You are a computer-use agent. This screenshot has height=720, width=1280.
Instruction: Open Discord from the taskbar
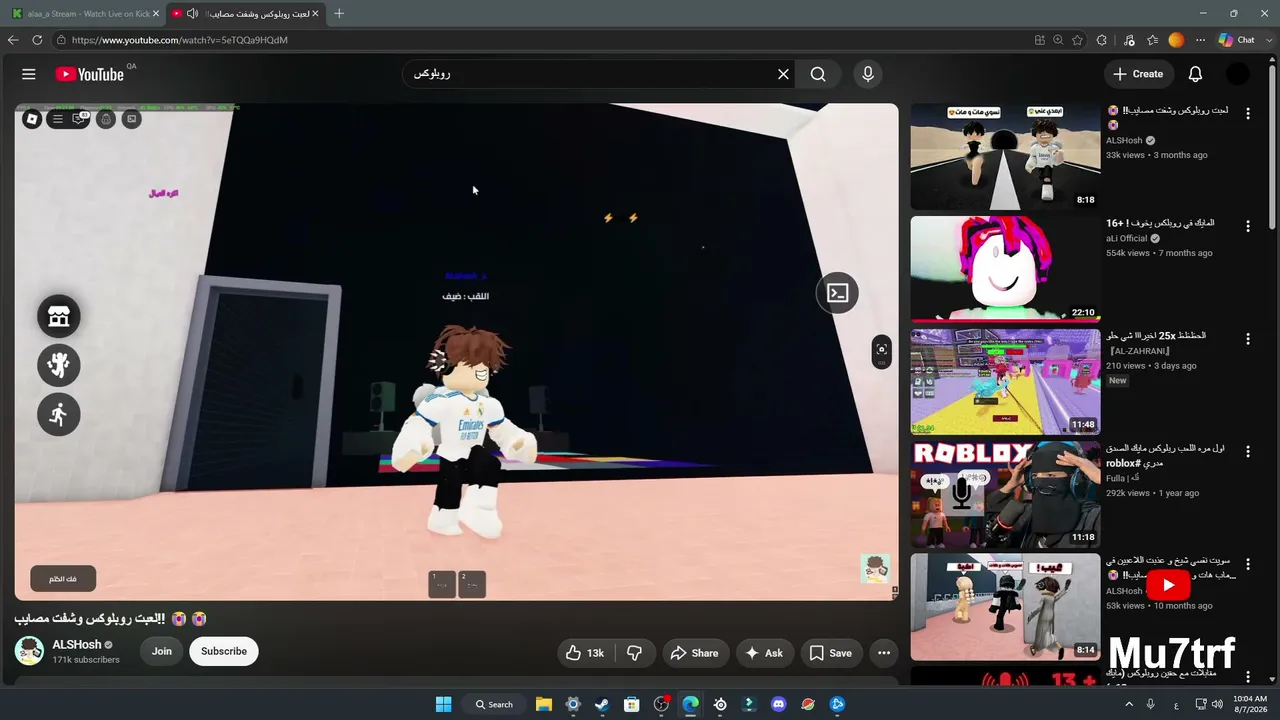pos(779,704)
